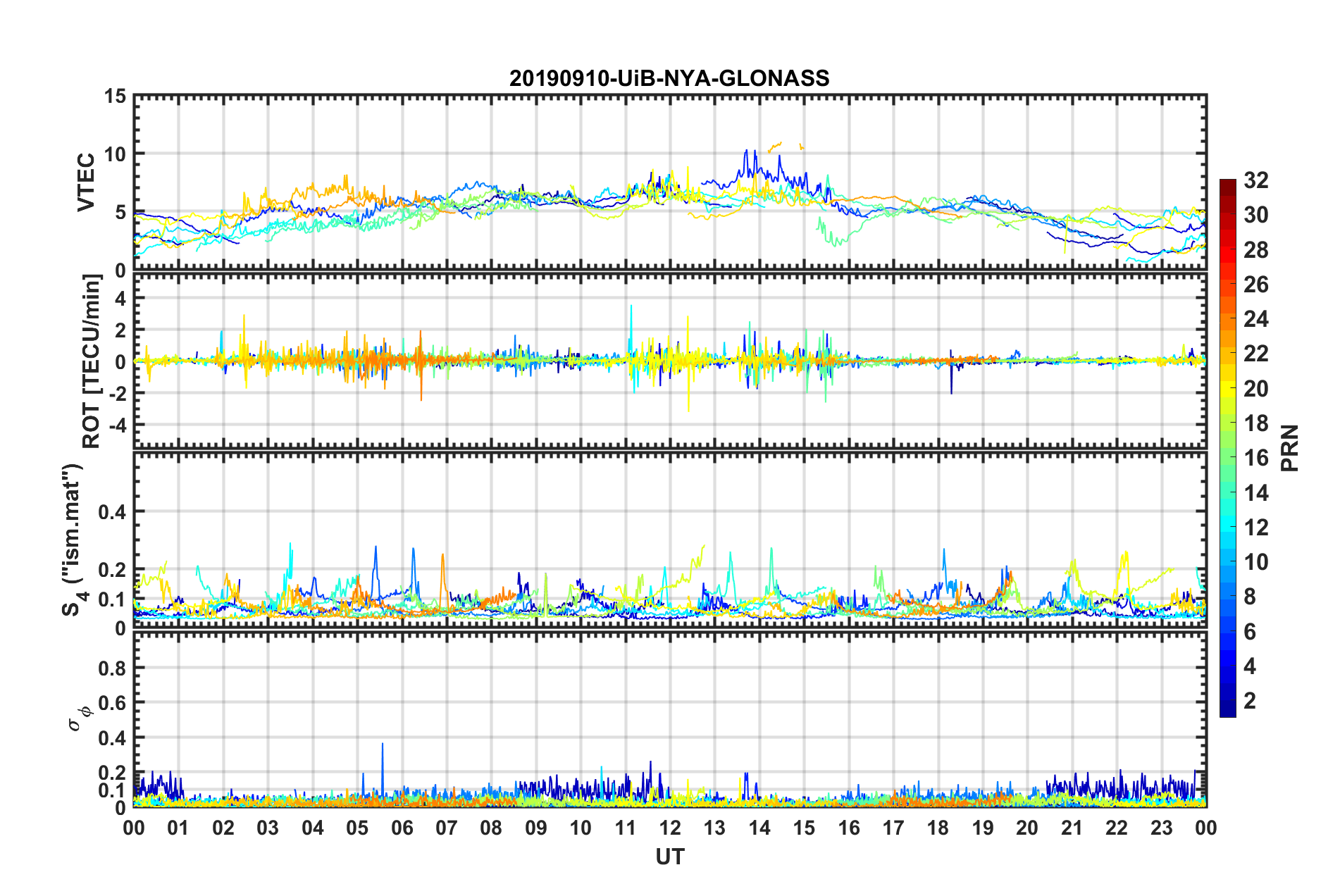The width and height of the screenshot is (1340, 896).
Task: Select UT axis hour label "12"
Action: [670, 828]
